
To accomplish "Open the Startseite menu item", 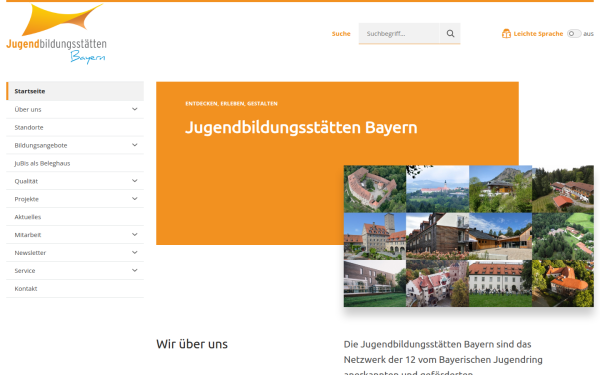I will 75,91.
